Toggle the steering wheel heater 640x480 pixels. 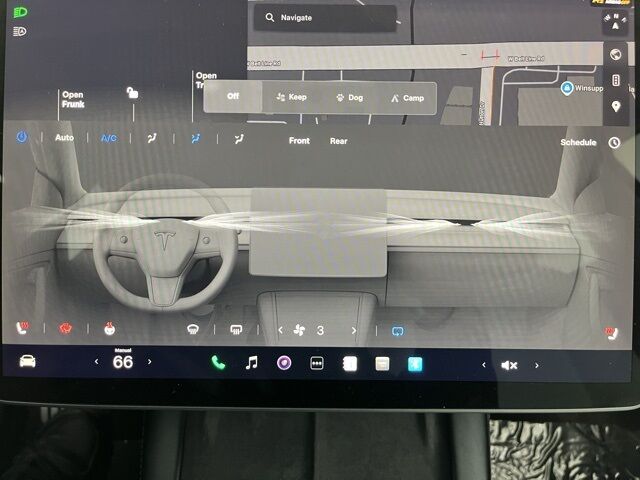[109, 329]
